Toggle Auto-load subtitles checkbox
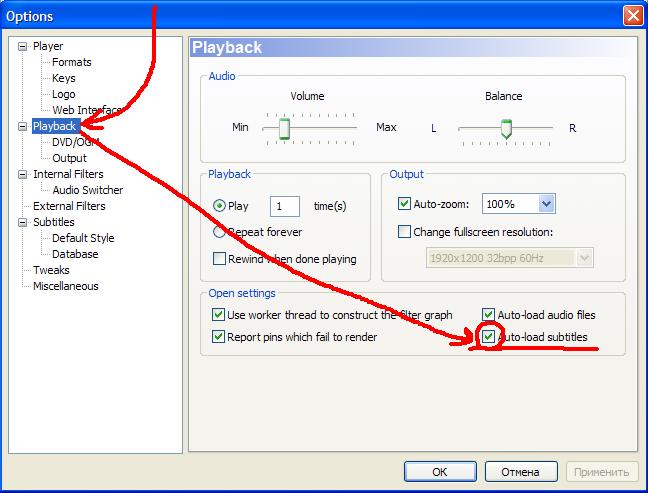The height and width of the screenshot is (493, 648). click(488, 336)
